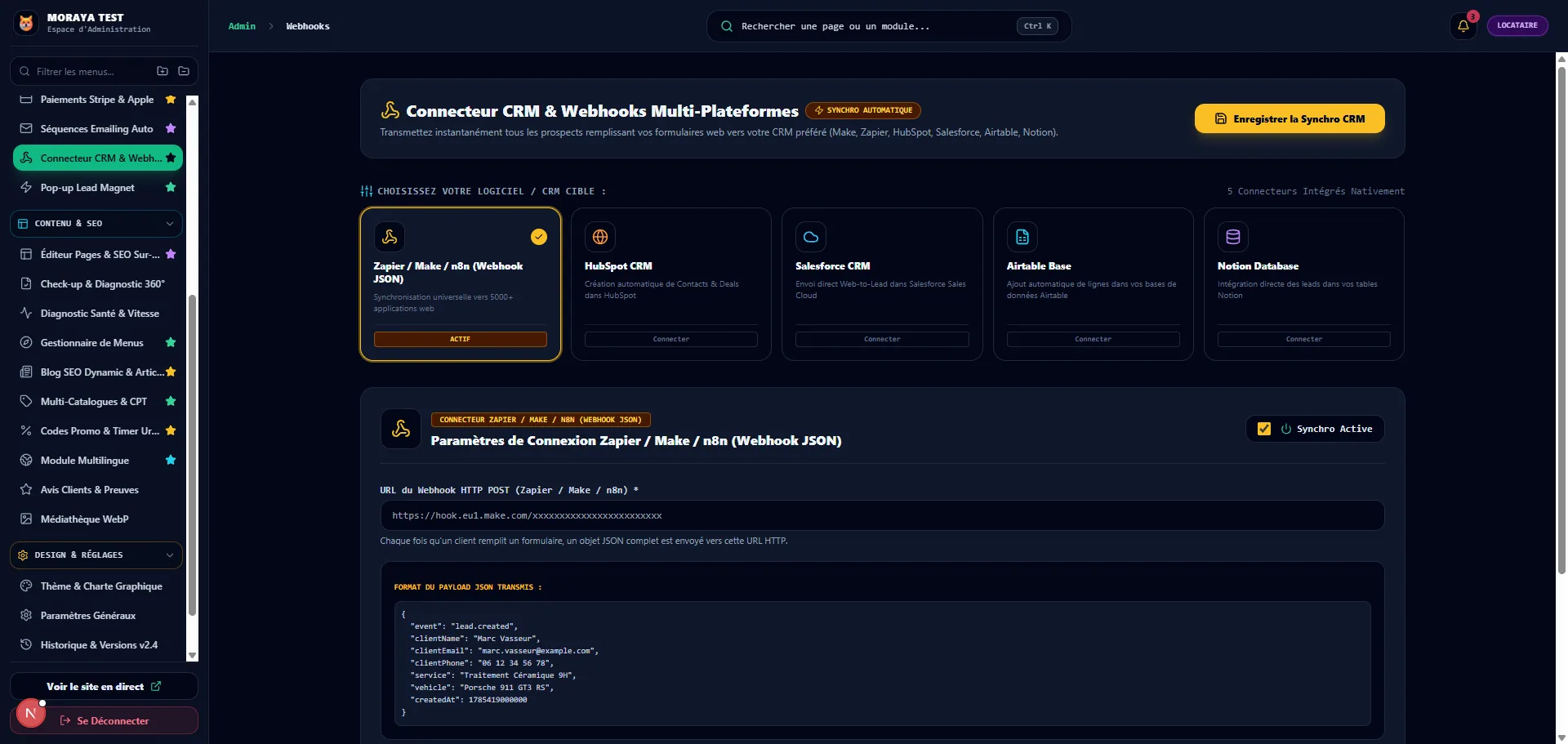Click the Historique & Versions history icon
The height and width of the screenshot is (744, 1568).
[x=26, y=645]
